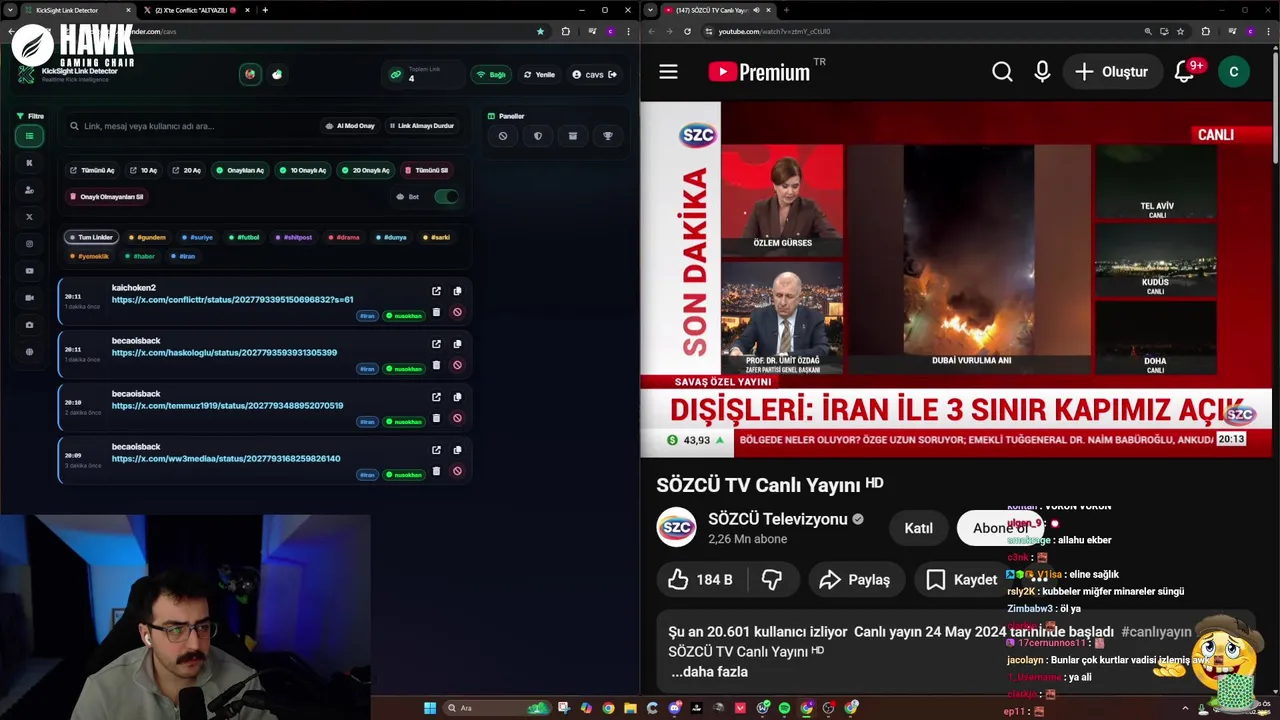The image size is (1280, 720).
Task: Block user on the haskologlu row
Action: click(x=457, y=365)
